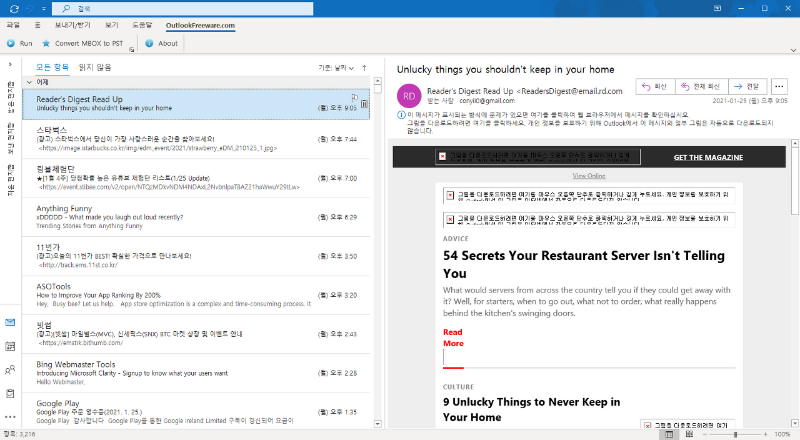This screenshot has height=440, width=800.
Task: Click the GET THE MAGAZINE link
Action: (x=708, y=157)
